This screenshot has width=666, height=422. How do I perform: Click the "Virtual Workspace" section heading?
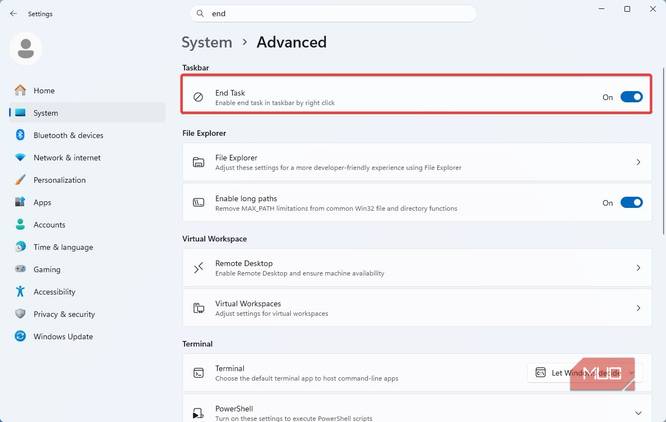[x=214, y=239]
